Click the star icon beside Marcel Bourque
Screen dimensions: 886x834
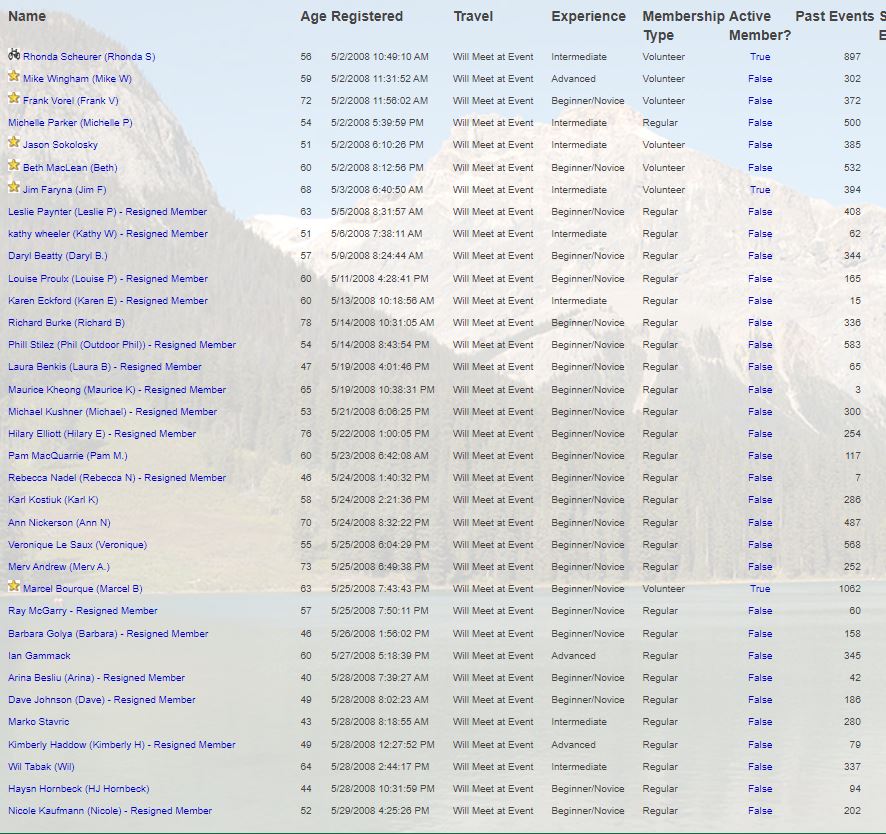14,587
